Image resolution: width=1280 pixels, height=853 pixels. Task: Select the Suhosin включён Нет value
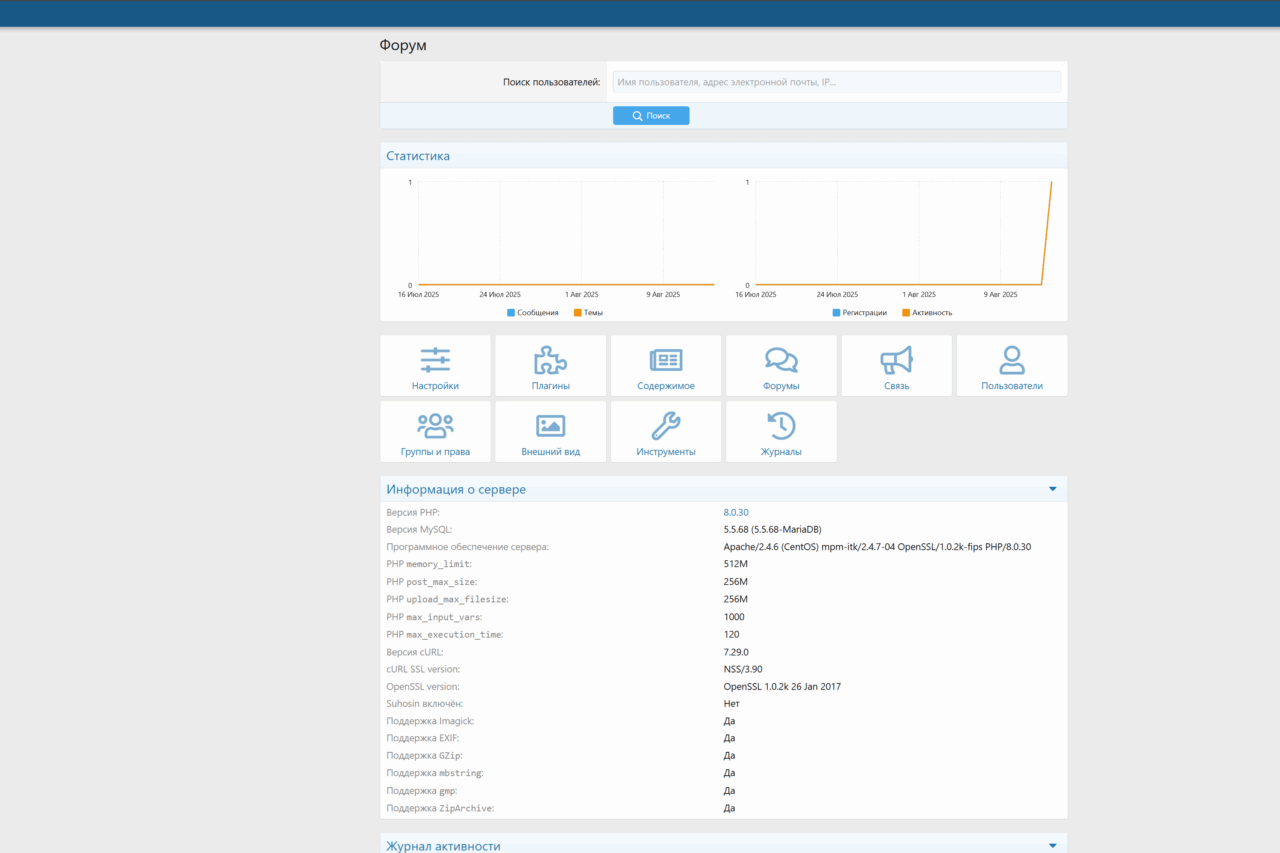730,704
